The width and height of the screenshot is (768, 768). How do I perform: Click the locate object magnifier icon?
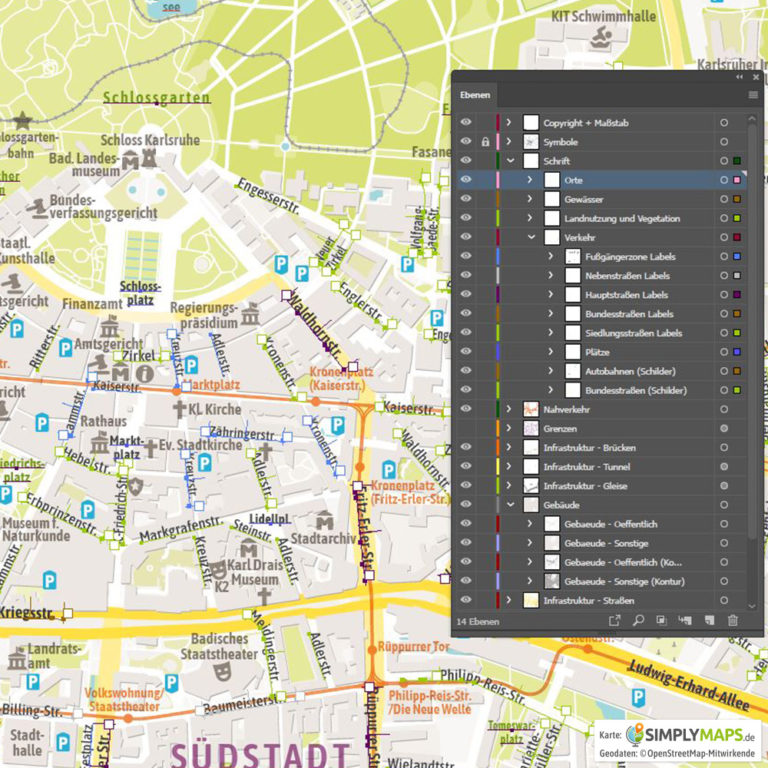tap(638, 621)
